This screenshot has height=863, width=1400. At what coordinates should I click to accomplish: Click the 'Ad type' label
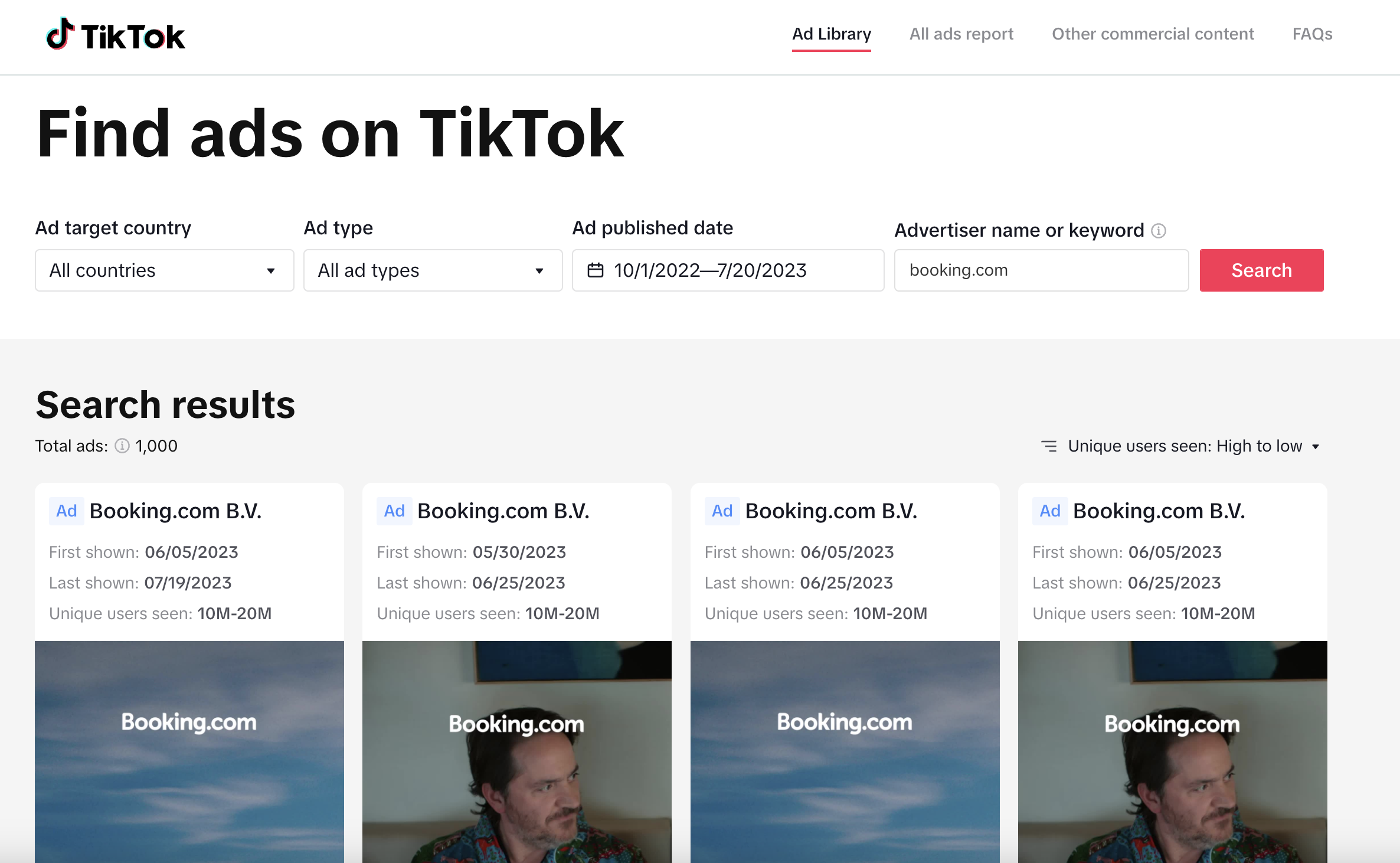pyautogui.click(x=338, y=228)
